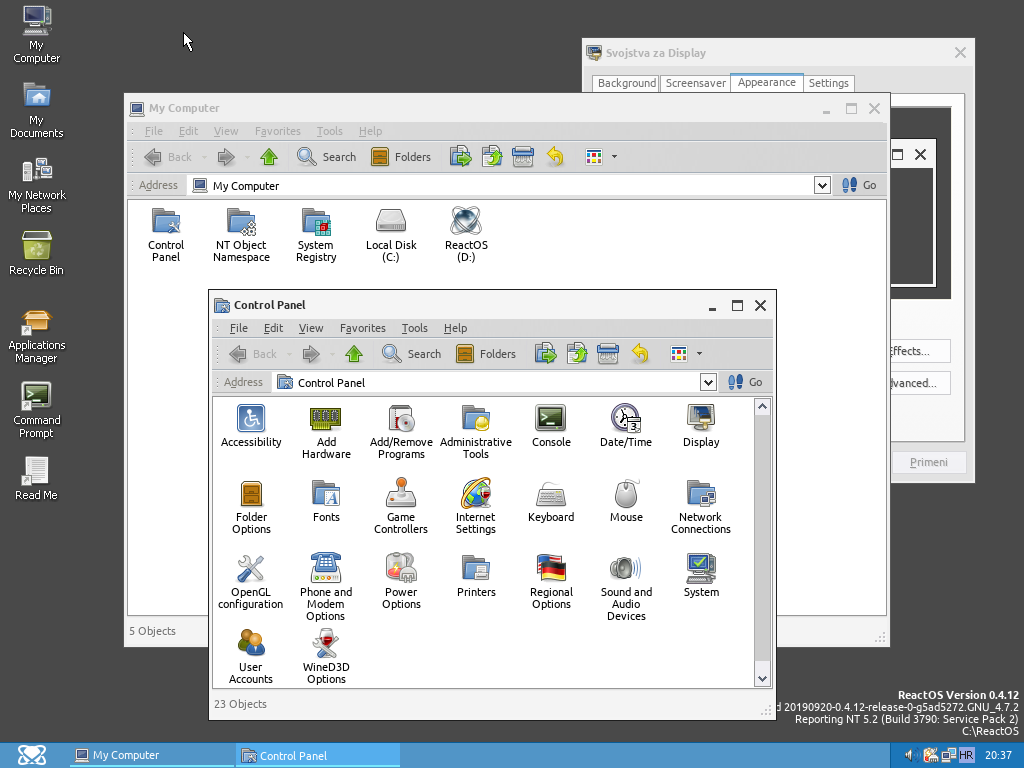Select the NT Object Namespace icon
1024x768 pixels.
point(241,234)
